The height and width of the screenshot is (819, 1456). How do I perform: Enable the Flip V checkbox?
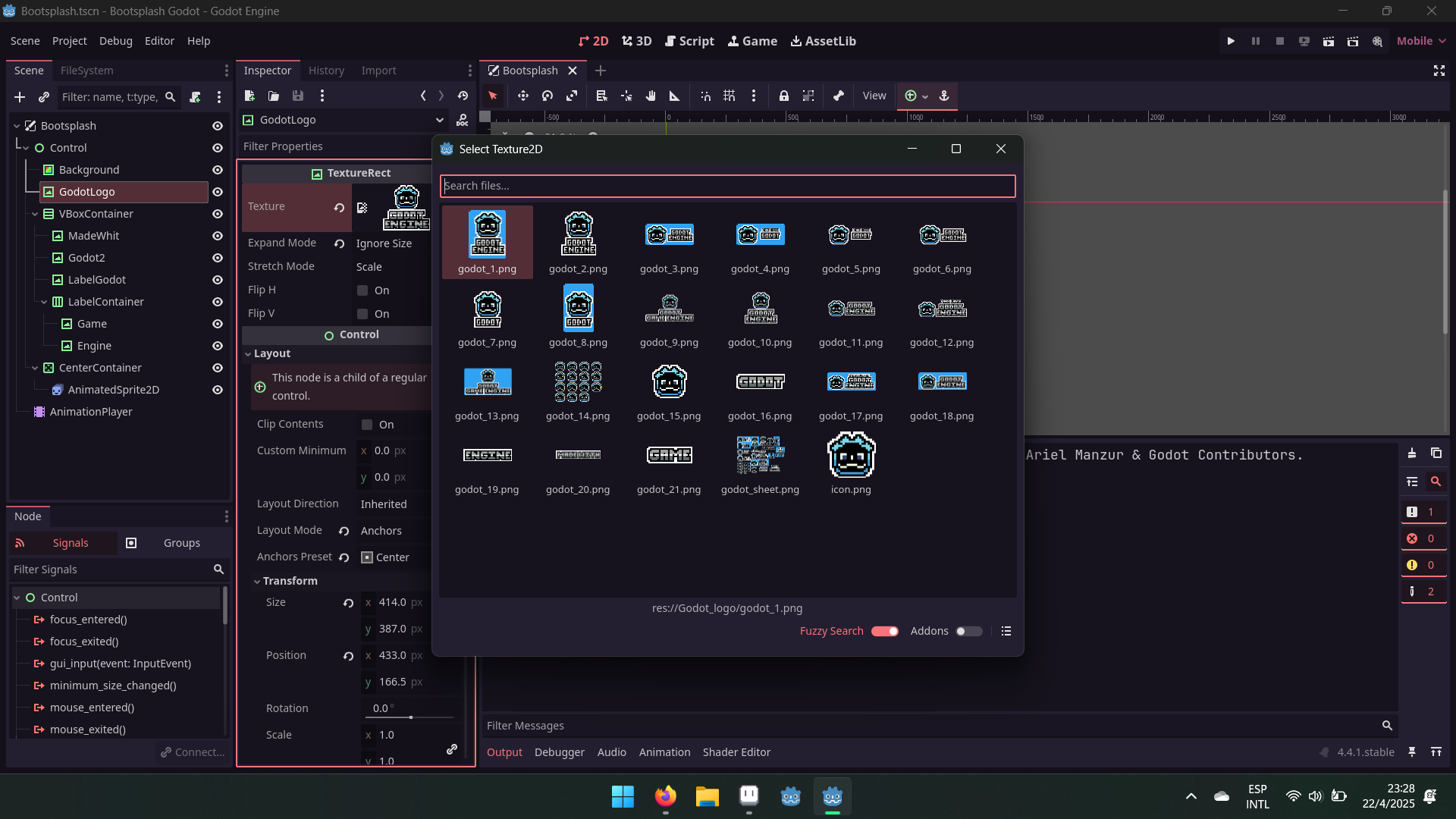362,314
